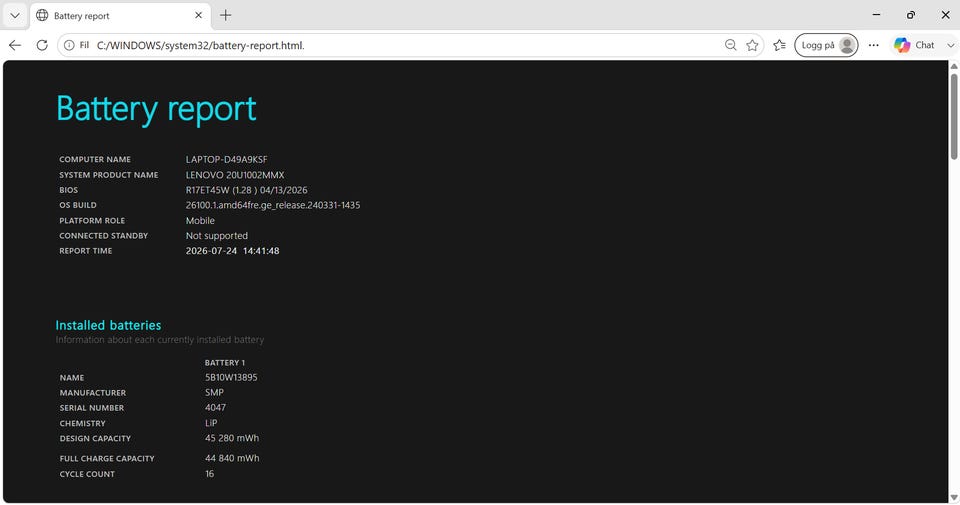View site information icon in address bar
Image resolution: width=960 pixels, height=505 pixels.
click(69, 45)
